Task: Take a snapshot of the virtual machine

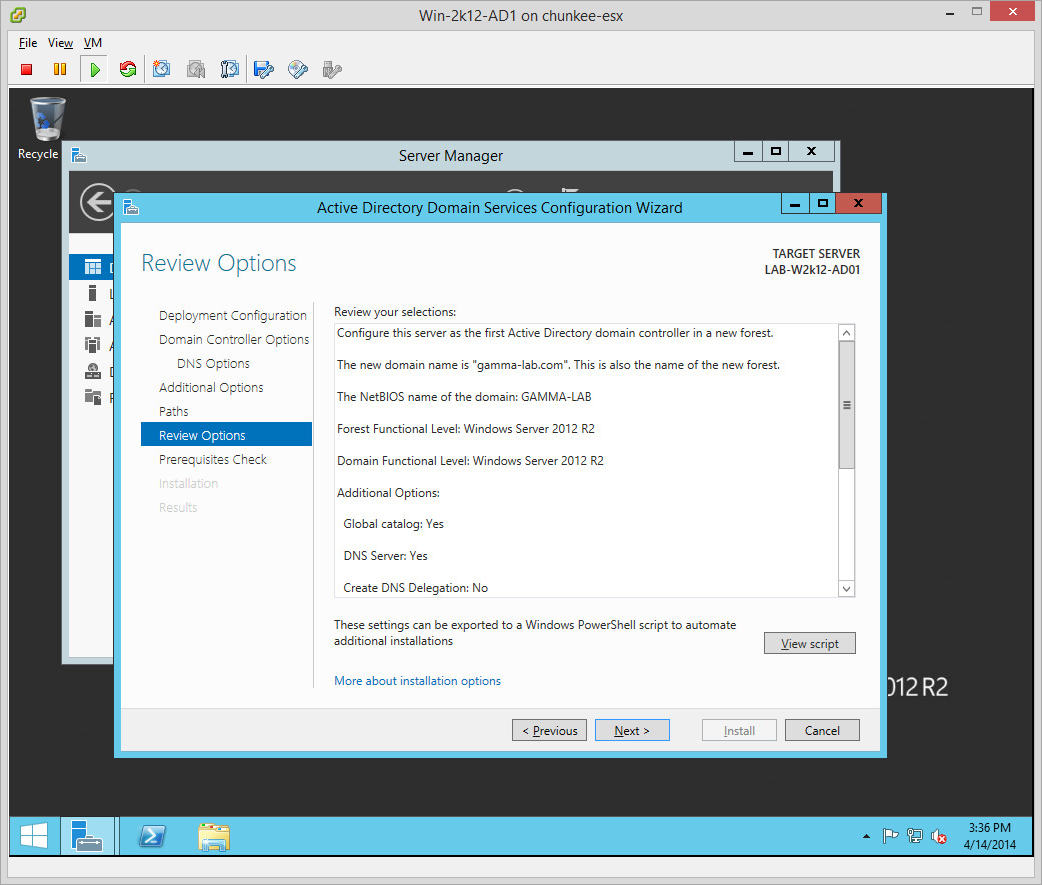Action: 162,69
